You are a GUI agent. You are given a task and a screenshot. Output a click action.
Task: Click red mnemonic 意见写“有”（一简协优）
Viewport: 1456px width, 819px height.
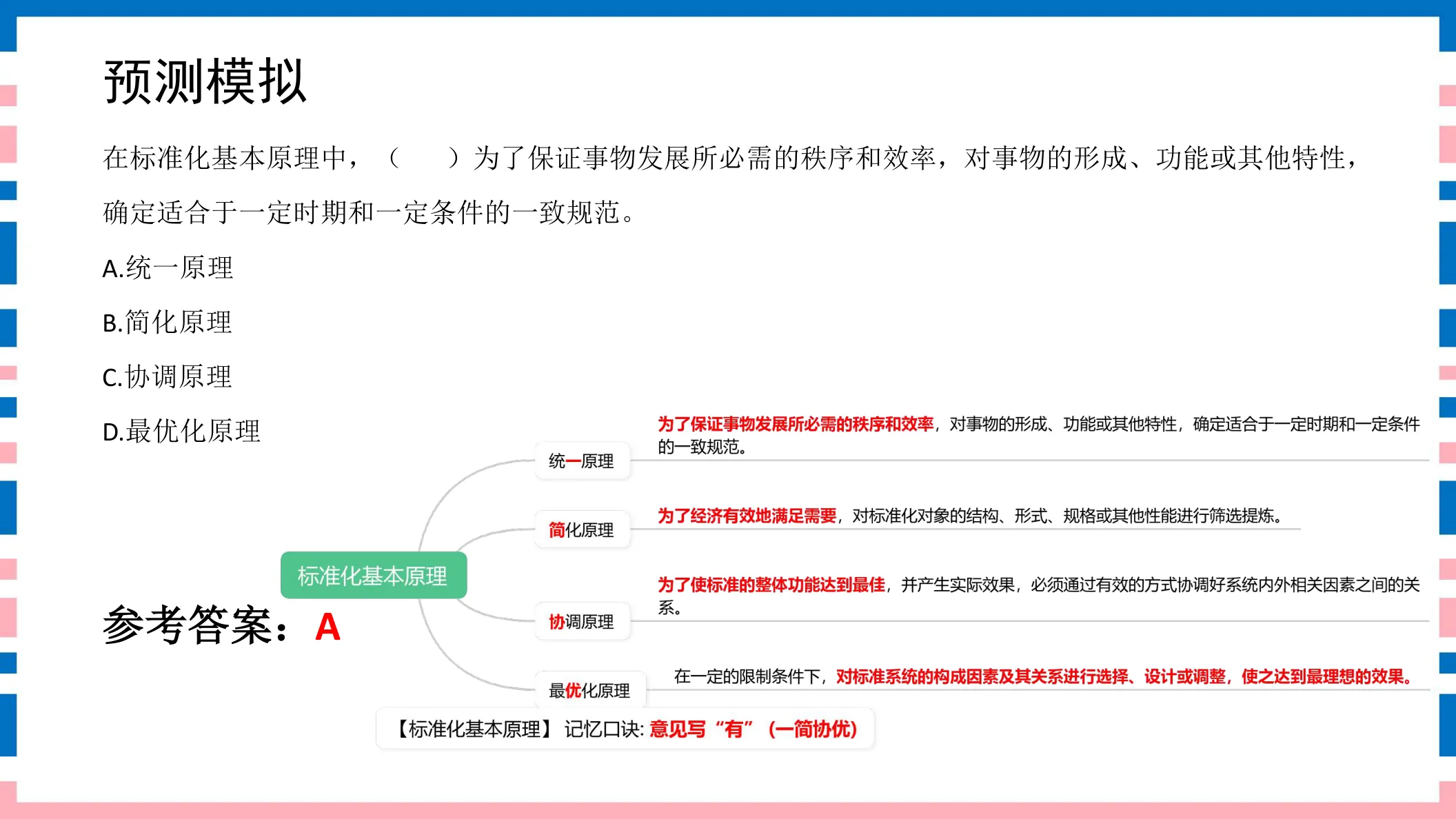click(x=753, y=729)
